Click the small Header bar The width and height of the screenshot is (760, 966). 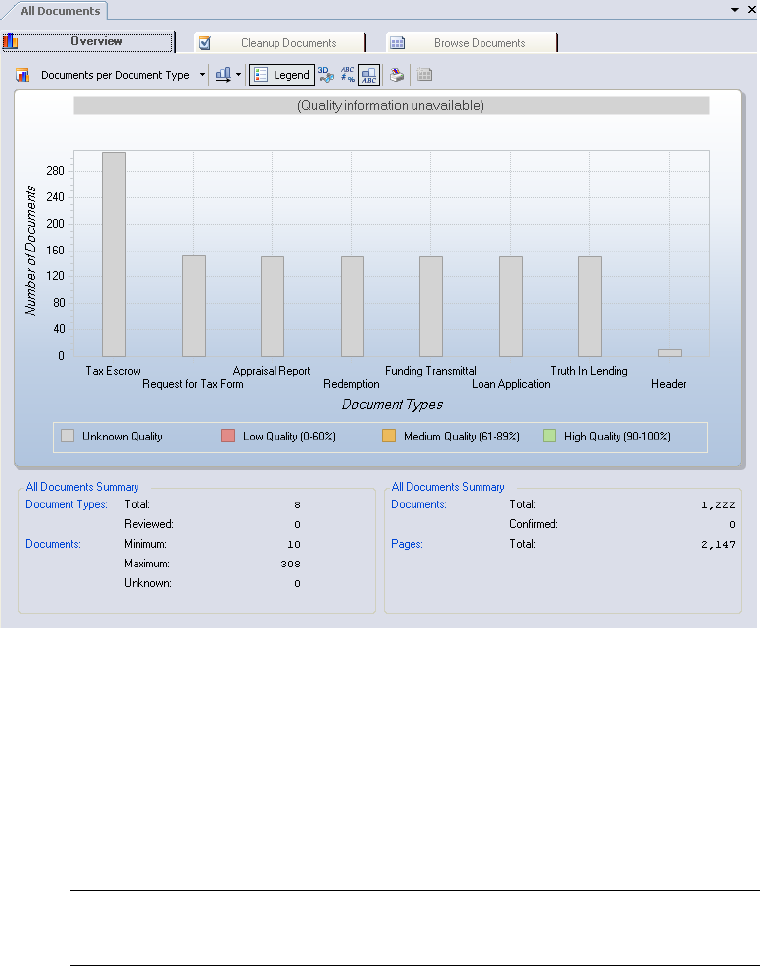pos(669,353)
